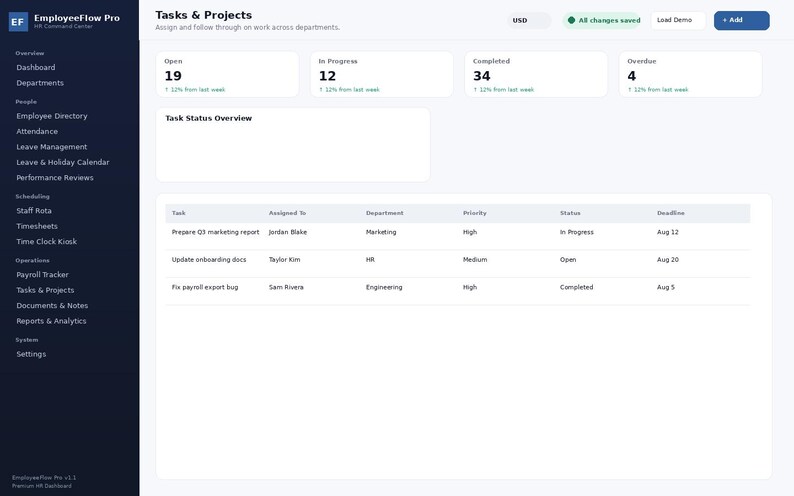Image resolution: width=794 pixels, height=496 pixels.
Task: Click the Open tasks card showing 19
Action: (x=227, y=74)
